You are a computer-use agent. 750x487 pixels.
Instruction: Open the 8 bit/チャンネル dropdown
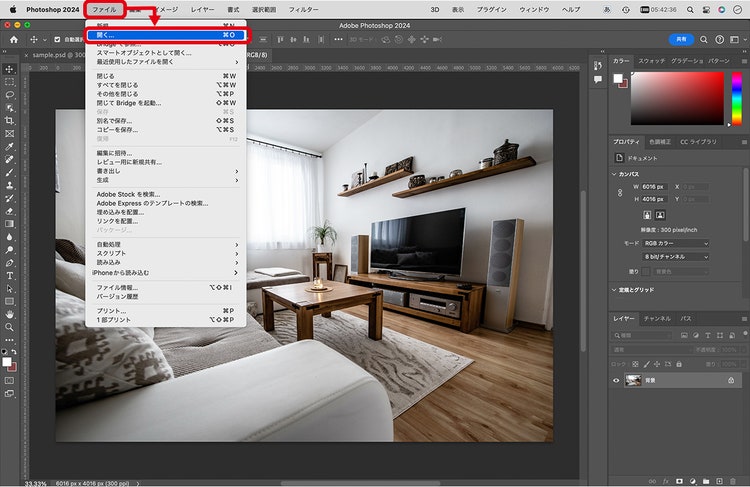[x=676, y=257]
